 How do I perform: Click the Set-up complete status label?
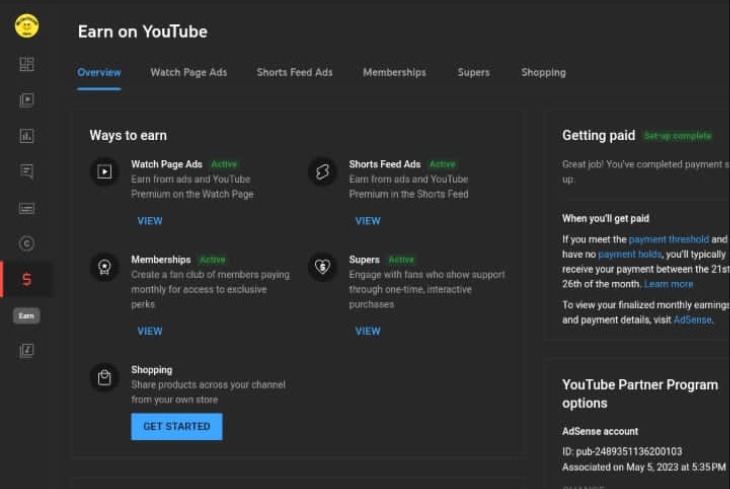click(x=677, y=136)
